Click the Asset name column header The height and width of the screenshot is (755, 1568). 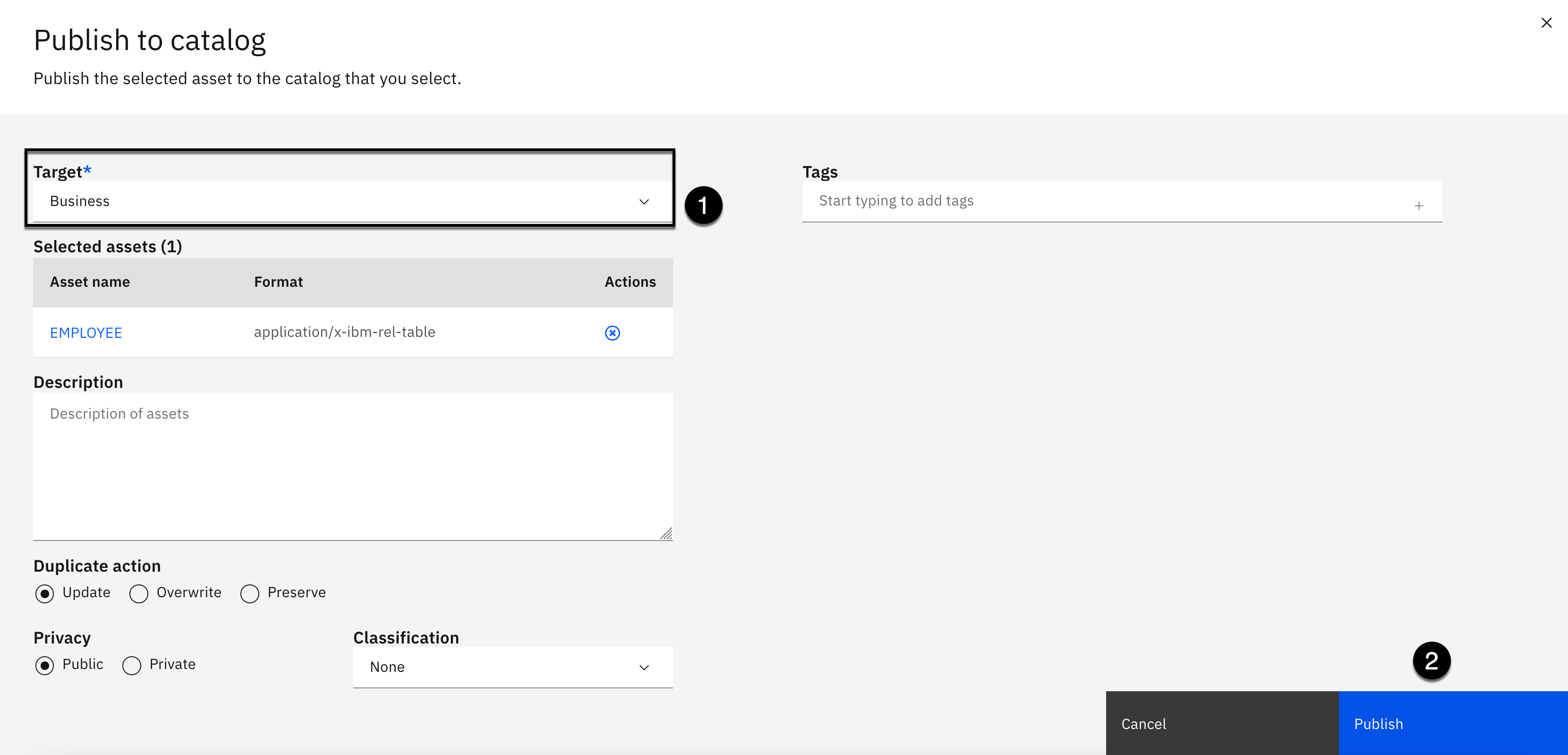[89, 282]
